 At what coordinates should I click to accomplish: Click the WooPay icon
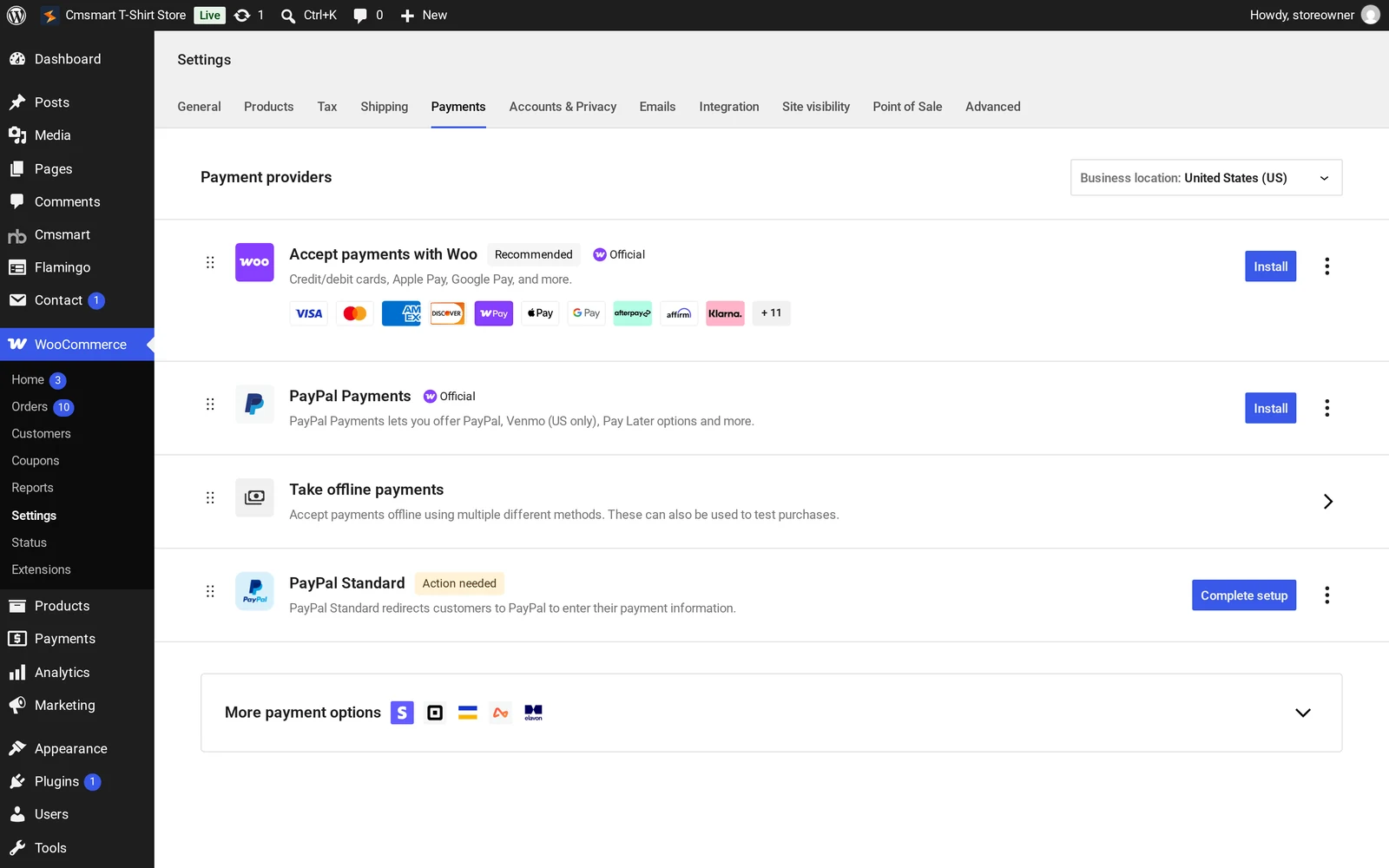pyautogui.click(x=494, y=313)
